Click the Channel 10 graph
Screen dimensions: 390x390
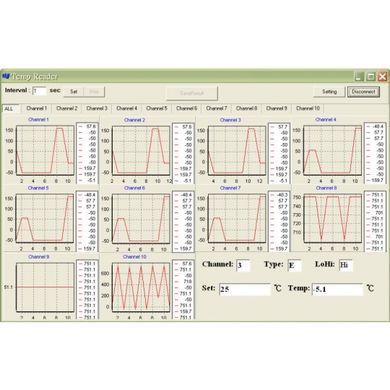coord(141,287)
